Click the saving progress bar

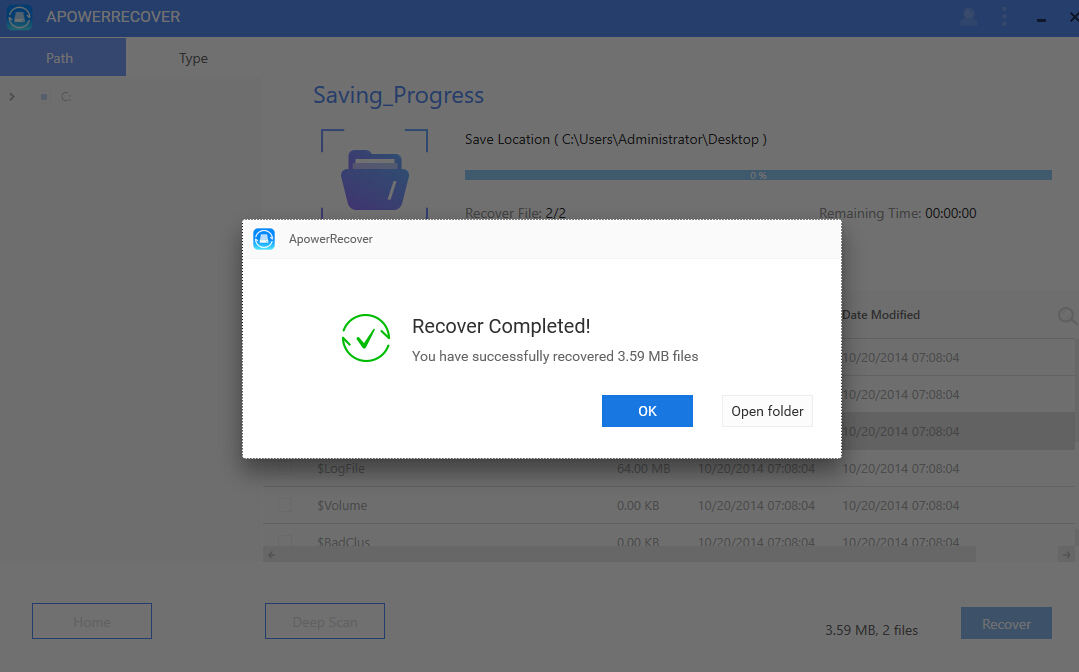758,175
